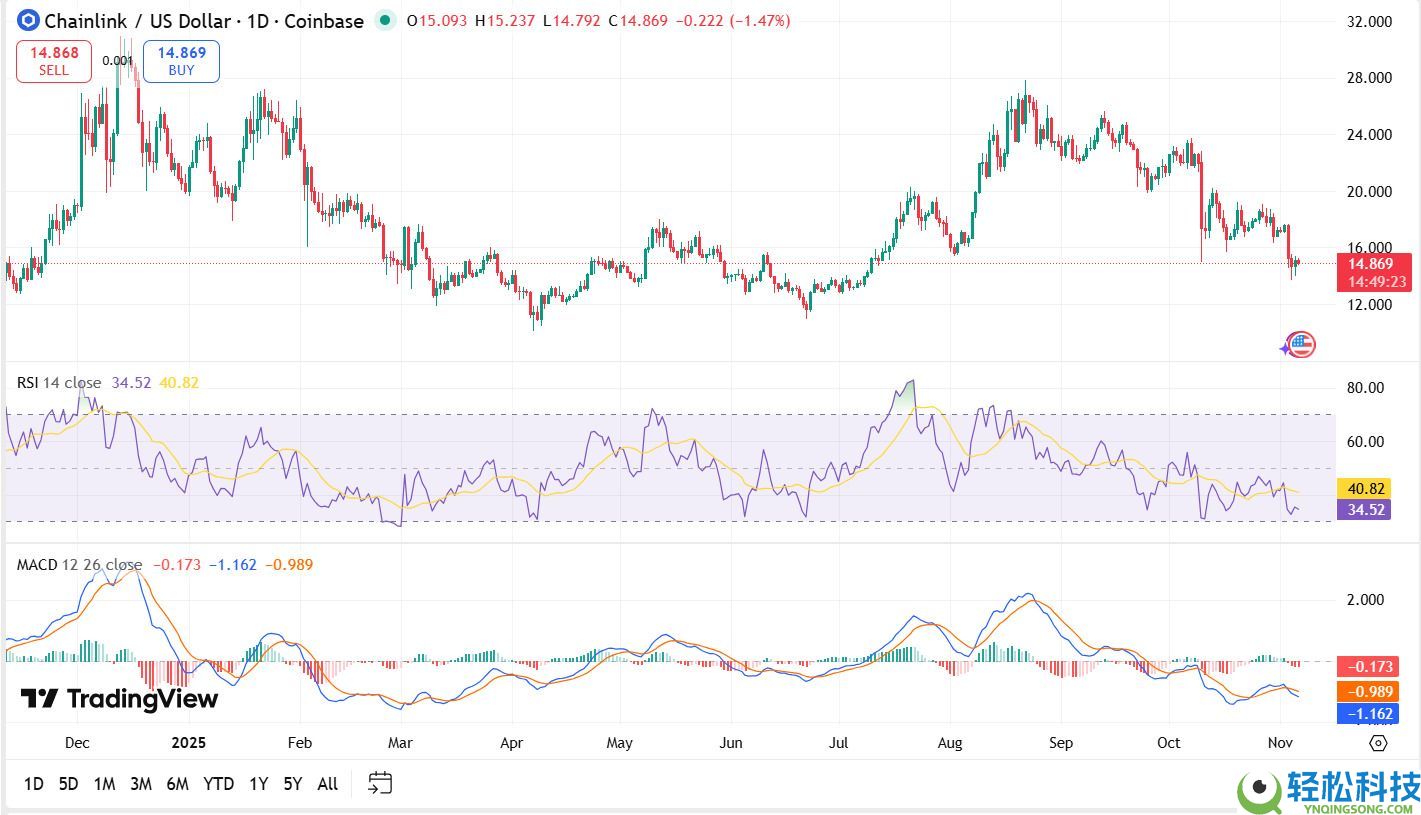
Task: Click the 24.000 price axis label
Action: (x=1370, y=135)
